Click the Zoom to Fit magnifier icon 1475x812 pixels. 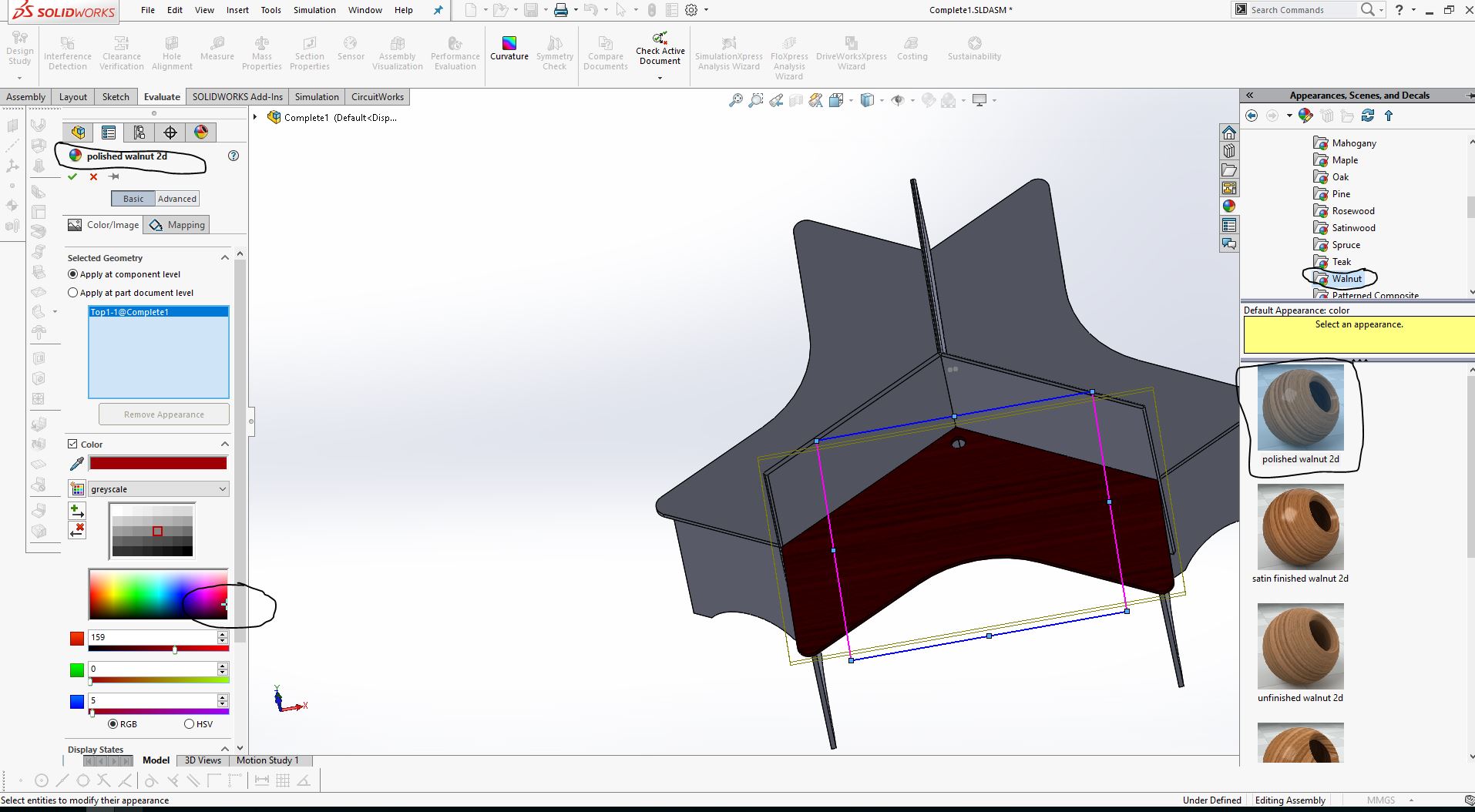point(735,100)
